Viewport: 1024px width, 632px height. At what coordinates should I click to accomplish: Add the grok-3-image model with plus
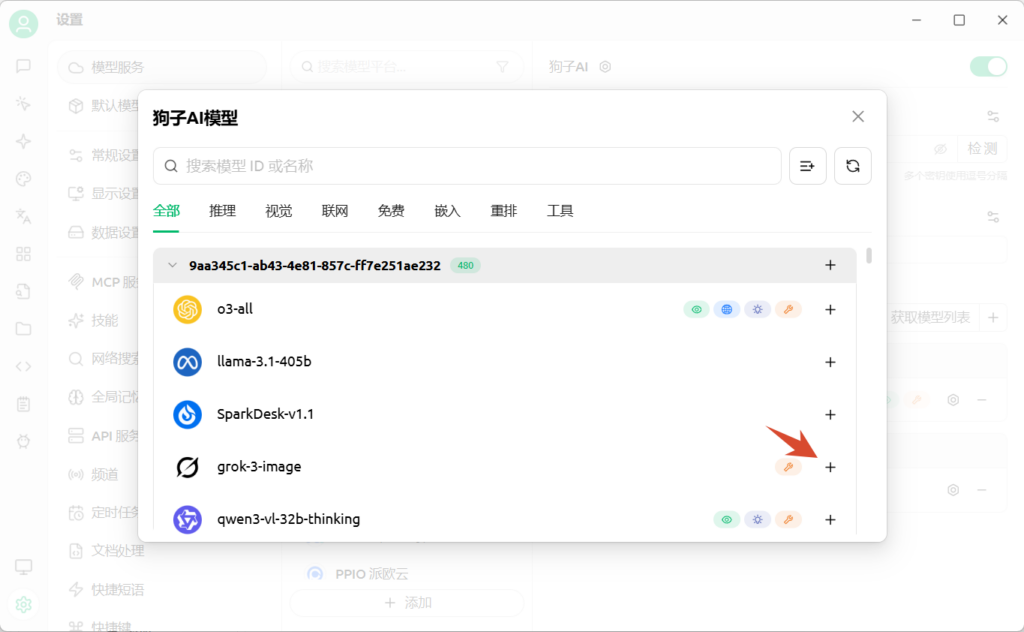point(830,467)
